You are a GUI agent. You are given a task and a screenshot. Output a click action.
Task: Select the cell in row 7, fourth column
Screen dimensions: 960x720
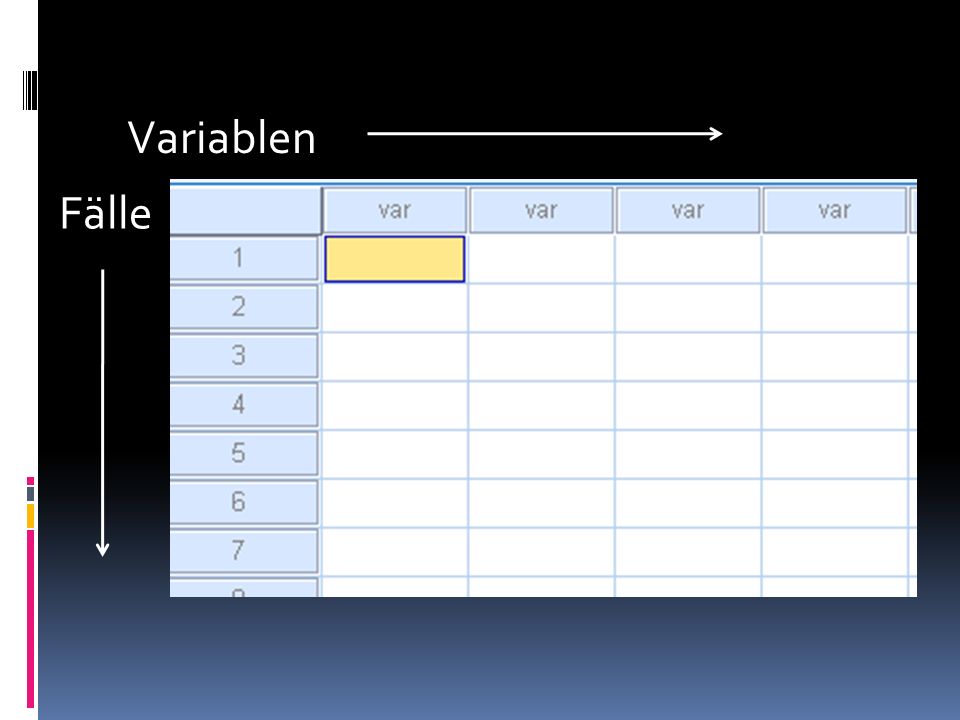835,552
